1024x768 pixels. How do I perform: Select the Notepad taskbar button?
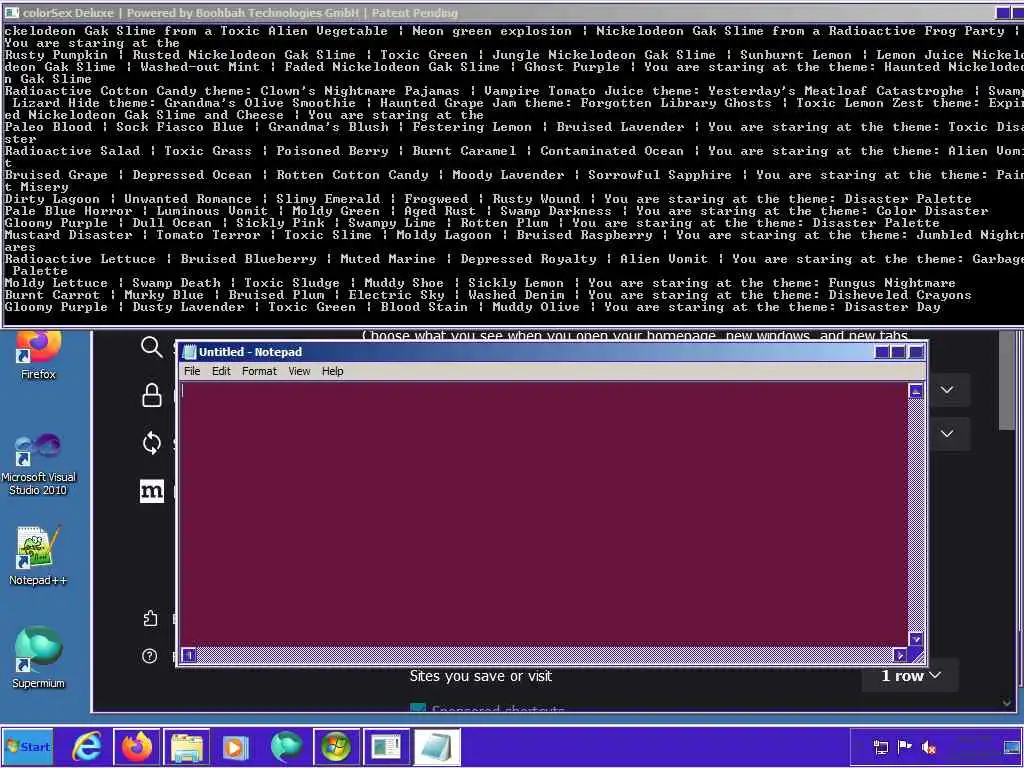point(436,747)
